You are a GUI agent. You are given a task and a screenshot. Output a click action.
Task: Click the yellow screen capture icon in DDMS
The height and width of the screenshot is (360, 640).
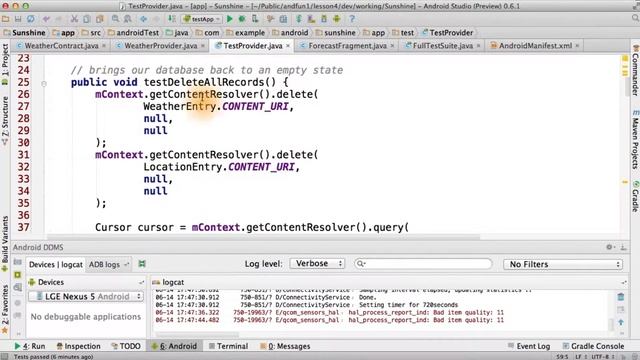point(18,275)
